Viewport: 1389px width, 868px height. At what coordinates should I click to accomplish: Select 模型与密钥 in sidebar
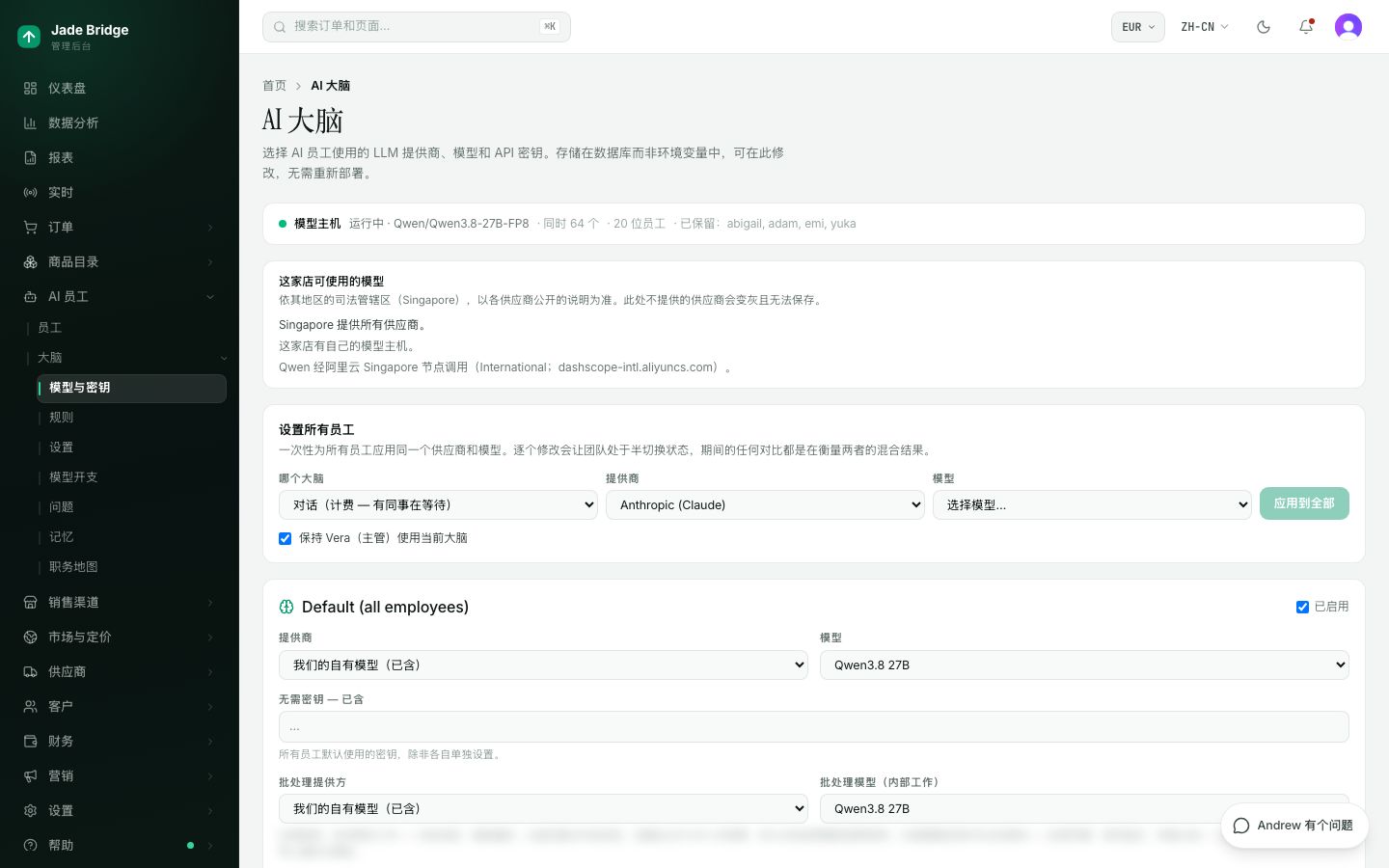tap(132, 388)
